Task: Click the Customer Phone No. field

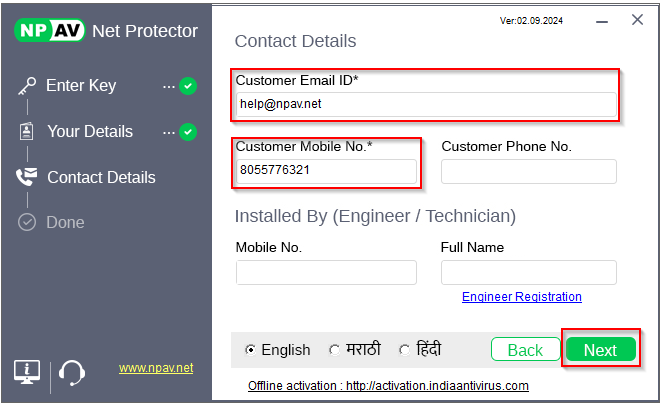Action: coord(528,172)
